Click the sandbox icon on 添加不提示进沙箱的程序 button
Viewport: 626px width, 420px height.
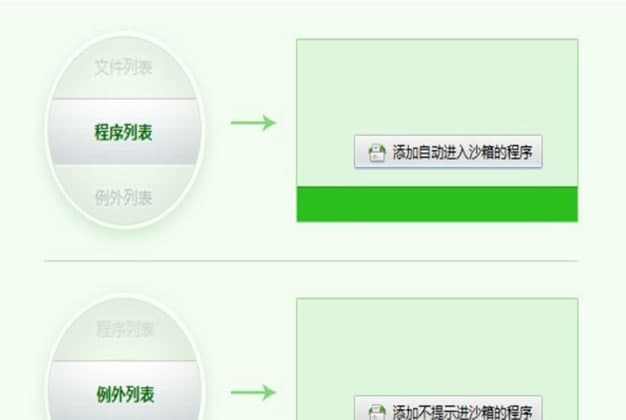click(x=376, y=412)
